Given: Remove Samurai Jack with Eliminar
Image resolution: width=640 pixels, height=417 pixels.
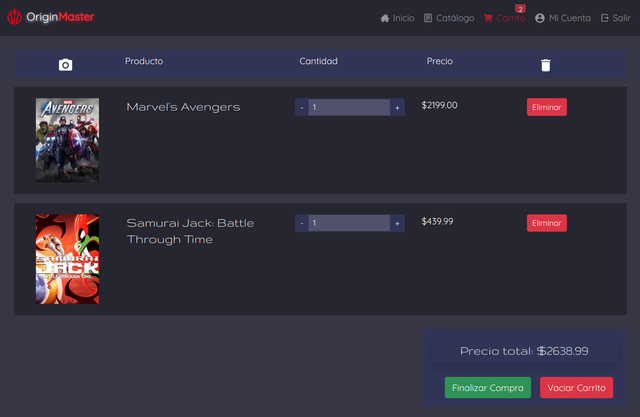Looking at the screenshot, I should [547, 223].
